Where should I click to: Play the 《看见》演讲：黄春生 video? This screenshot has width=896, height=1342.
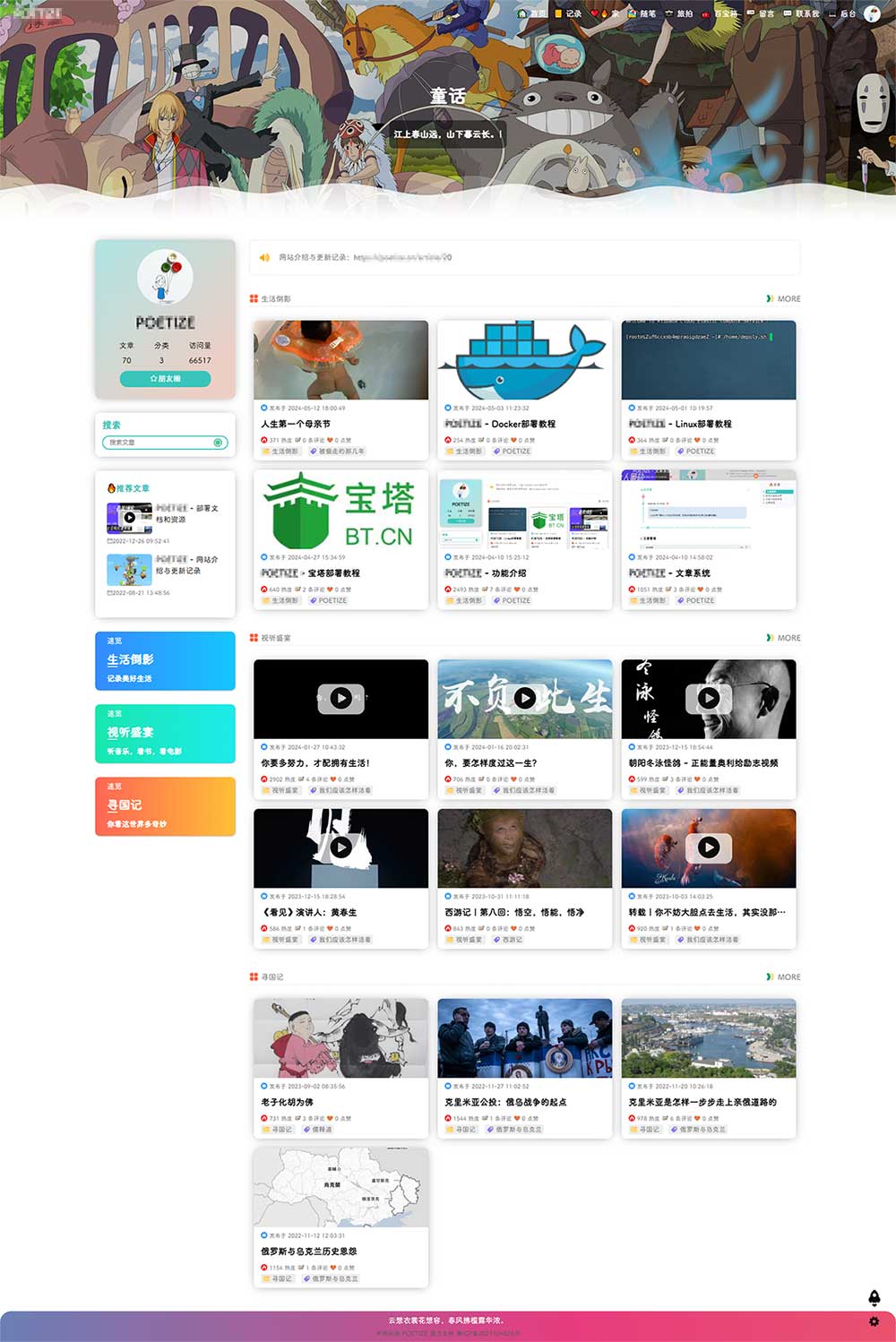[x=340, y=847]
